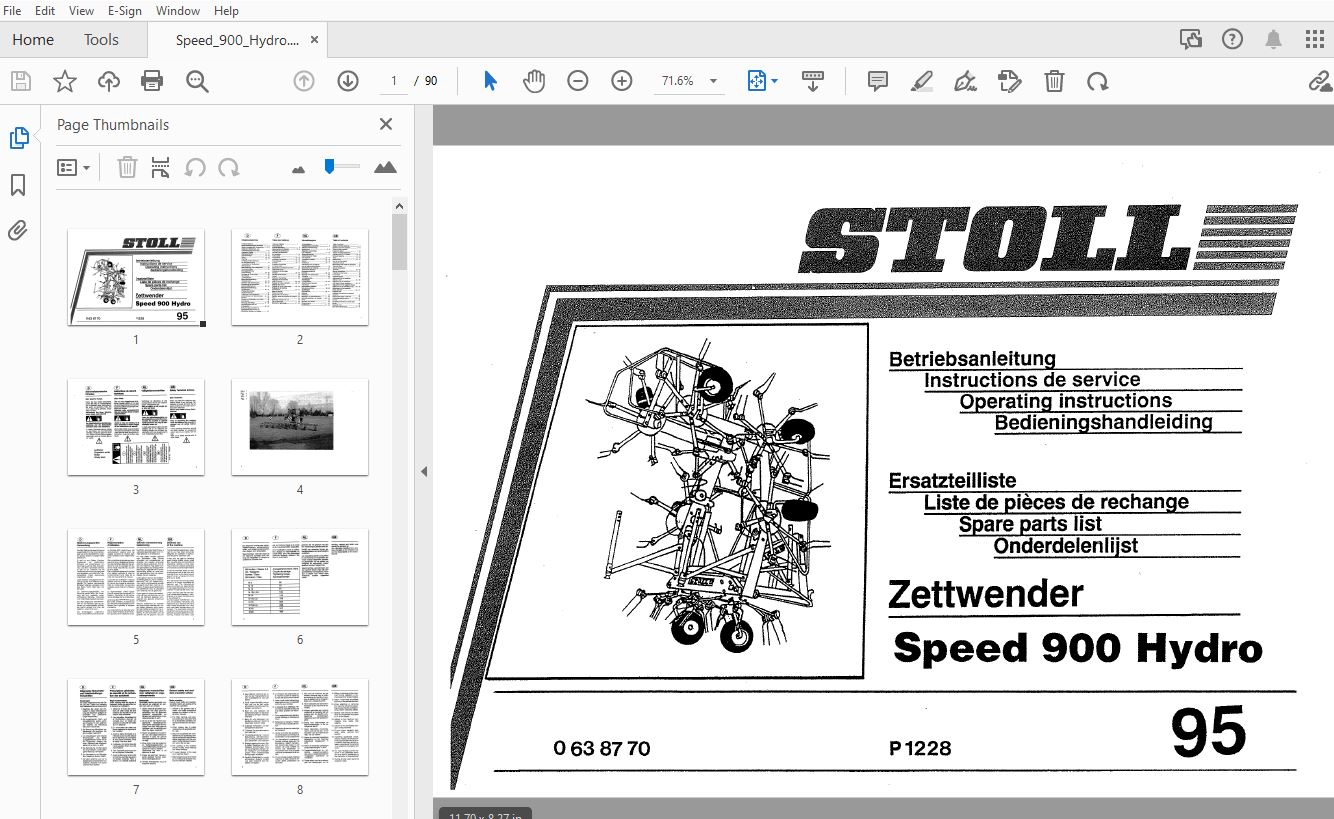Open the Attachments side panel
Viewport: 1334px width, 819px height.
pyautogui.click(x=18, y=231)
